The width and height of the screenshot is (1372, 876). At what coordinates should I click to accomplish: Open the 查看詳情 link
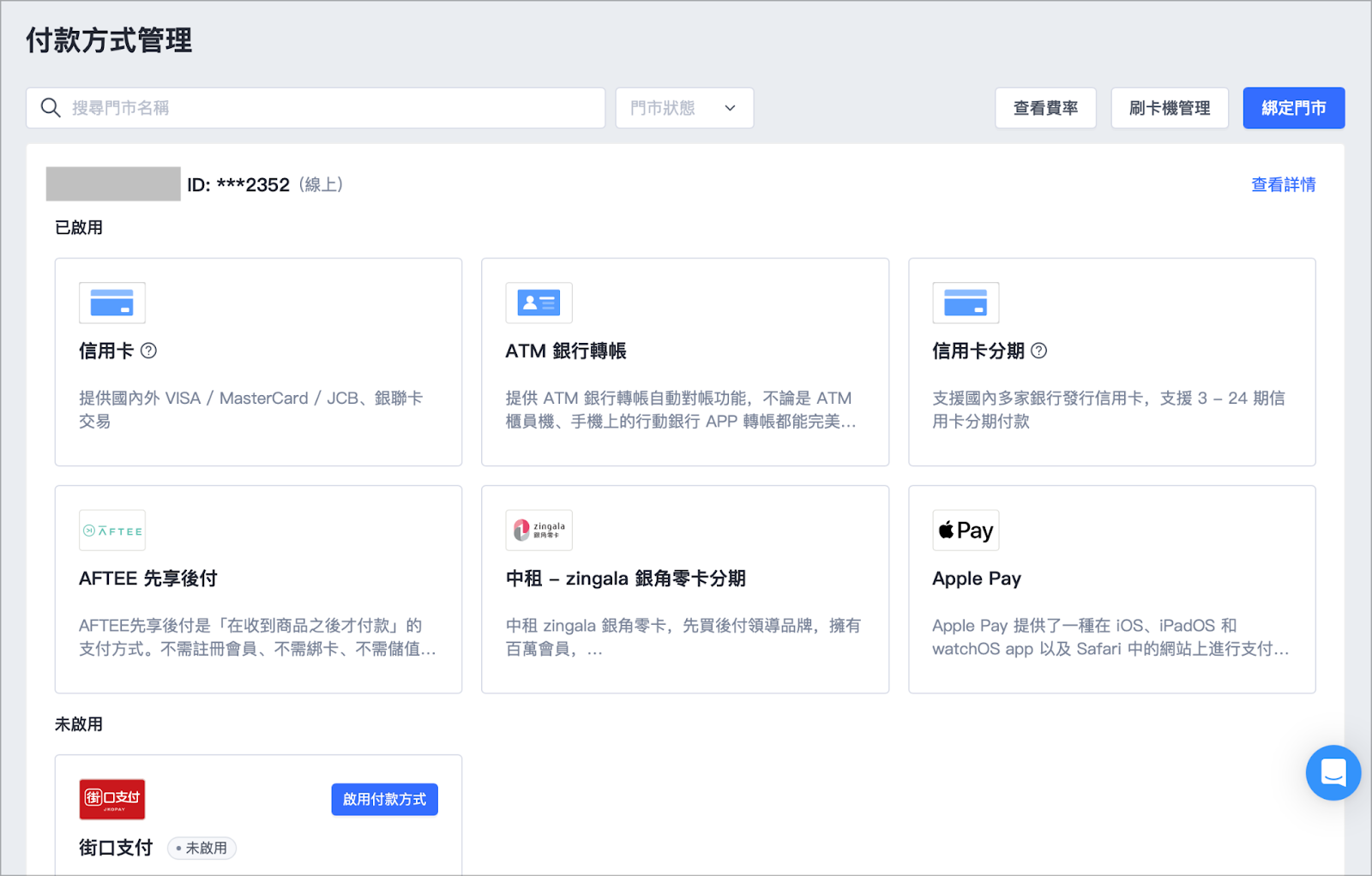point(1283,184)
